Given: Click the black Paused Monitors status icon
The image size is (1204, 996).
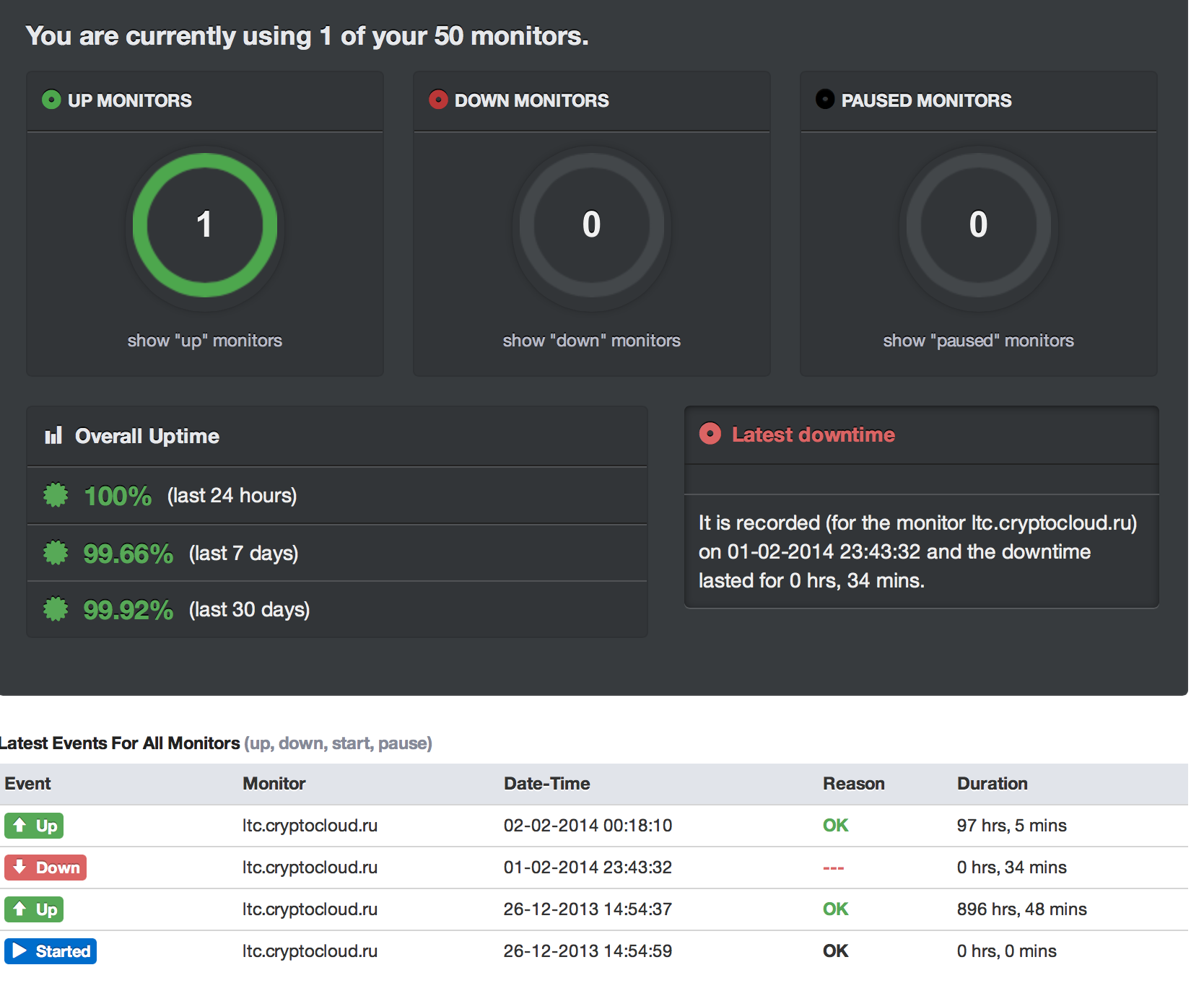Looking at the screenshot, I should [x=824, y=100].
